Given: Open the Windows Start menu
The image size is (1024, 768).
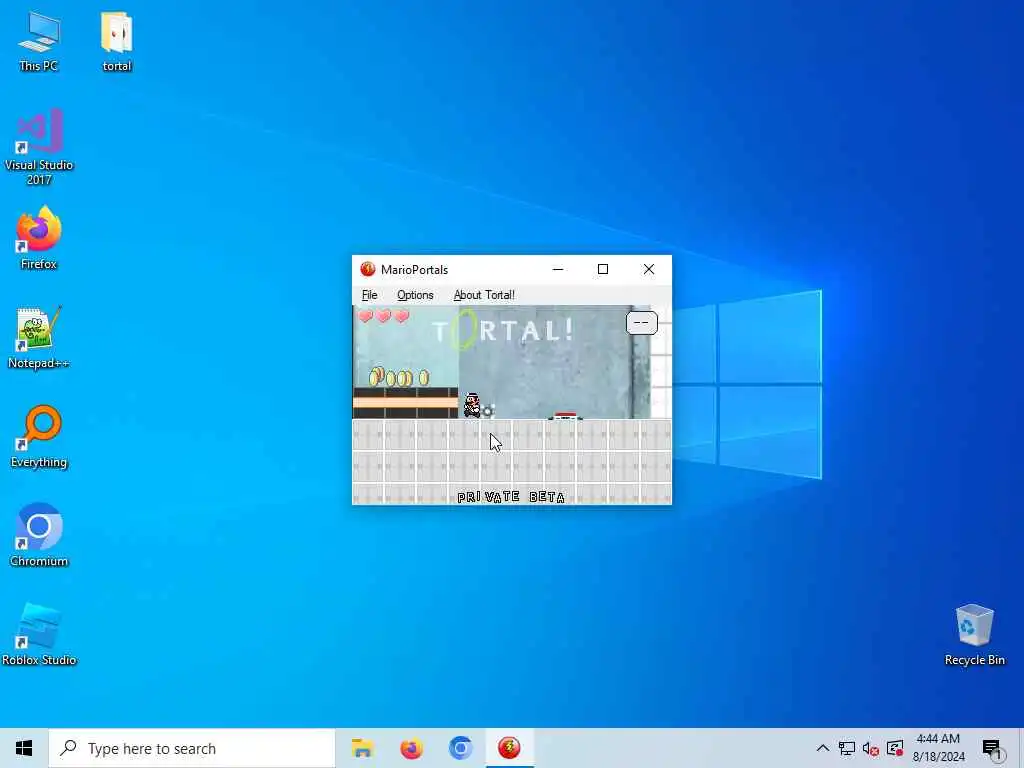Looking at the screenshot, I should (x=24, y=748).
